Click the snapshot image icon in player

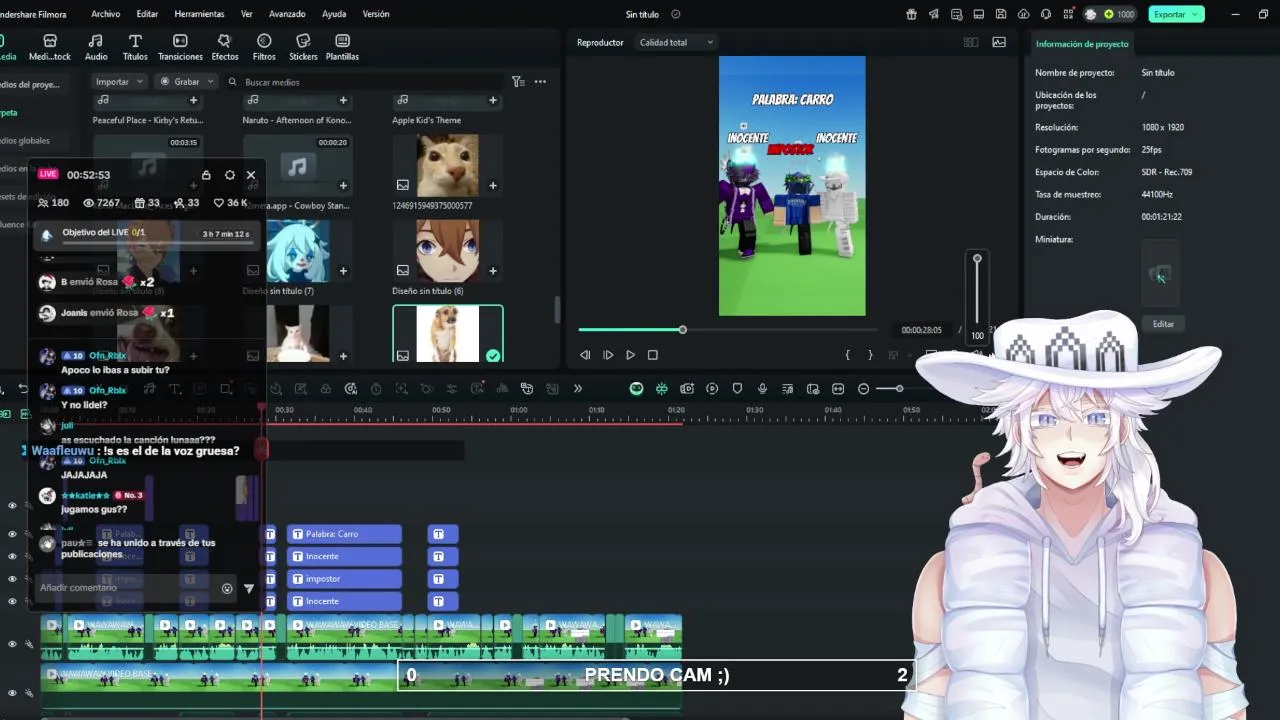(x=999, y=42)
